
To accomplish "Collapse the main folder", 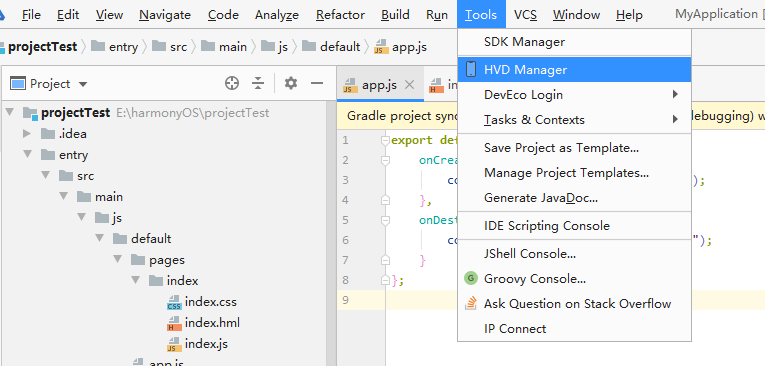I will (64, 196).
